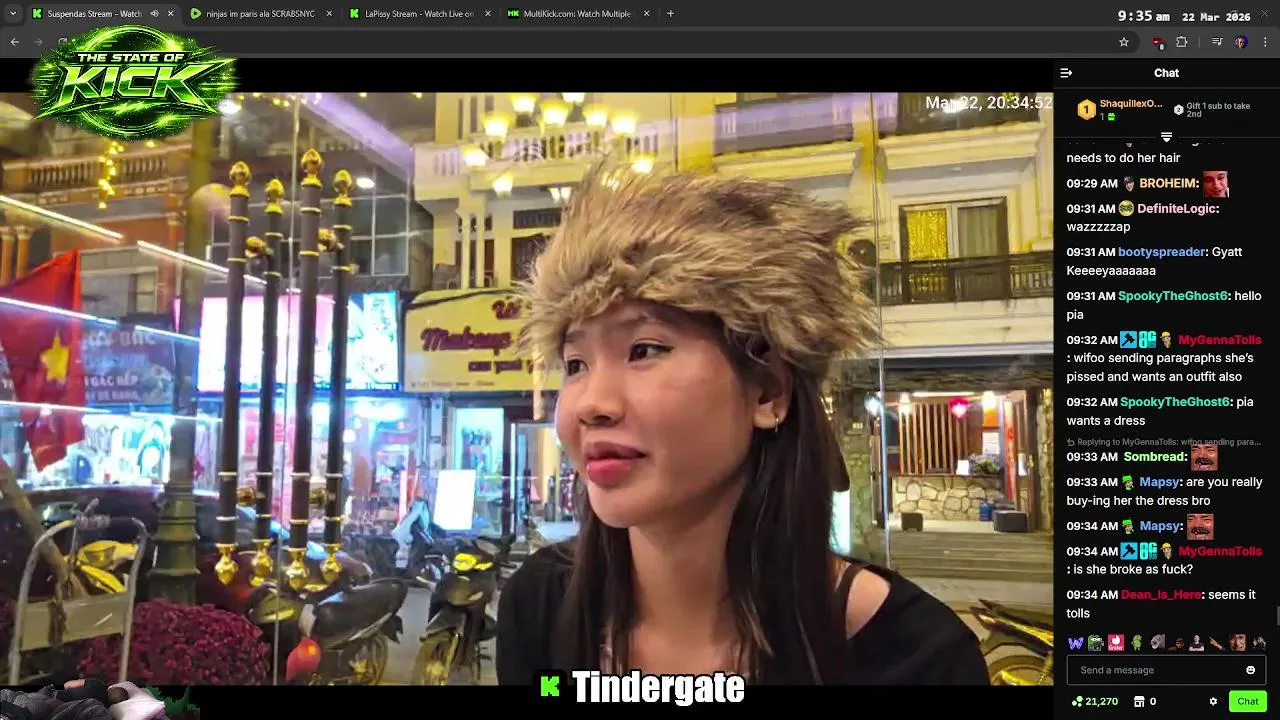Open the channel points balance 21,270
1280x720 pixels.
(x=1094, y=701)
